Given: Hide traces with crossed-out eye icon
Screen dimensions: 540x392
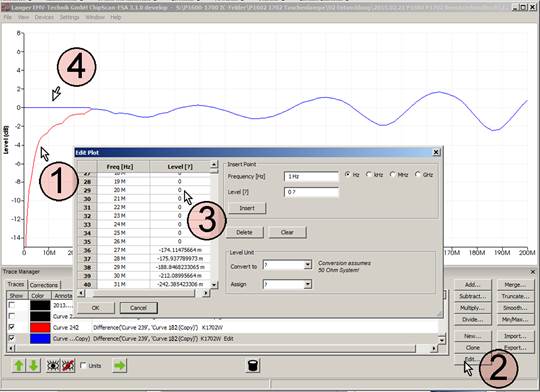Looking at the screenshot, I should (x=68, y=365).
